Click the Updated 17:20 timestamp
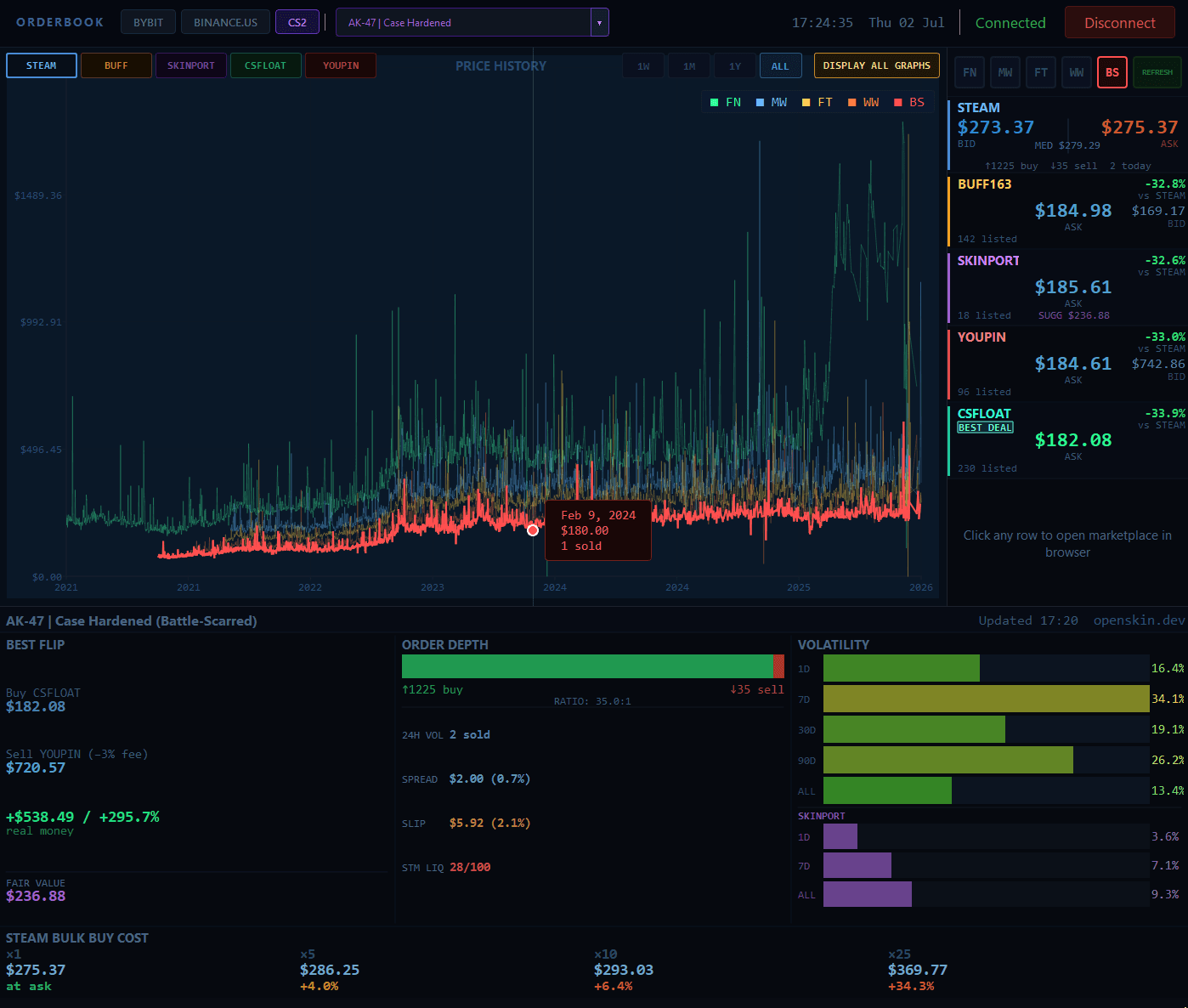 click(x=1028, y=620)
